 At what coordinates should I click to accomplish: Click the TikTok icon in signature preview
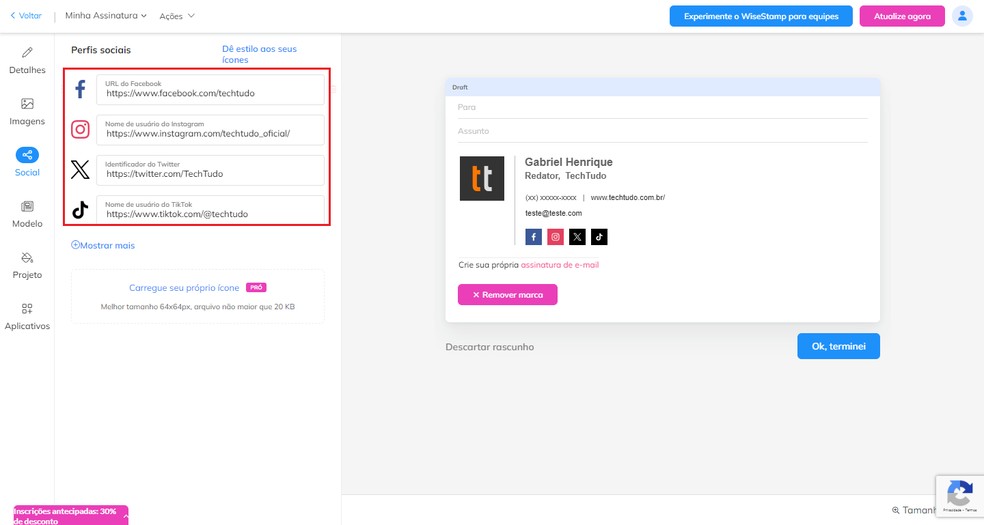pyautogui.click(x=599, y=237)
